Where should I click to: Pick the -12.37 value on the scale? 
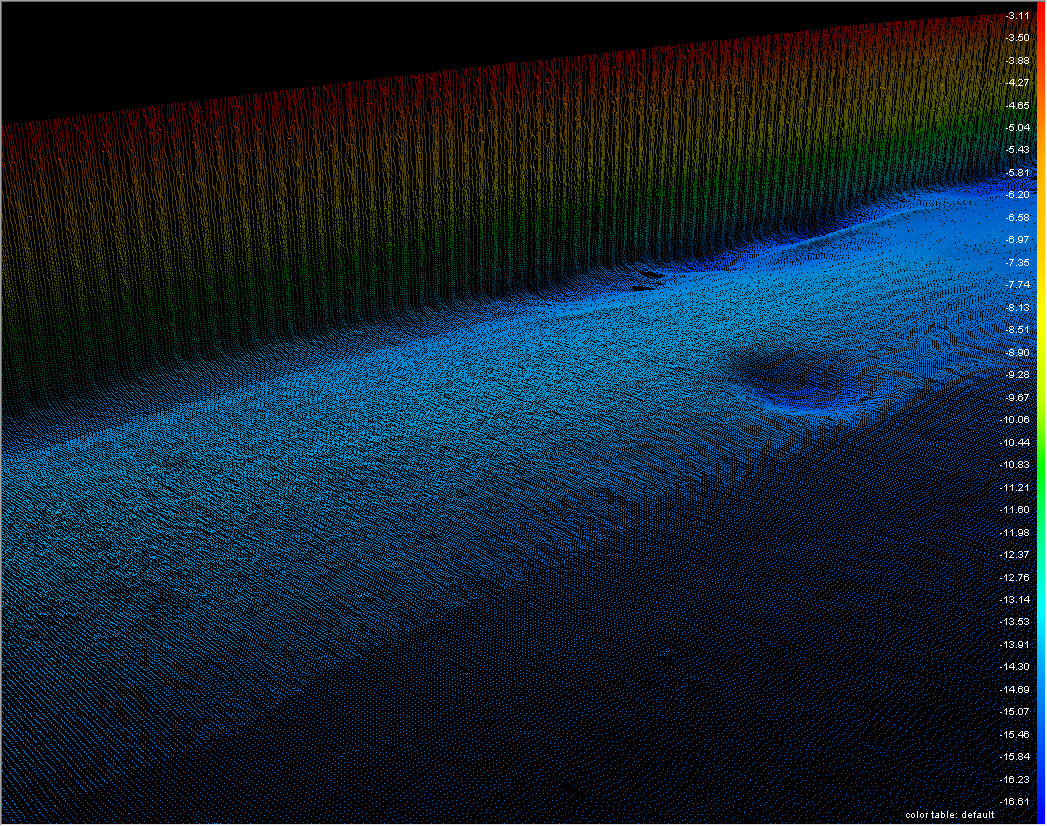[1015, 554]
